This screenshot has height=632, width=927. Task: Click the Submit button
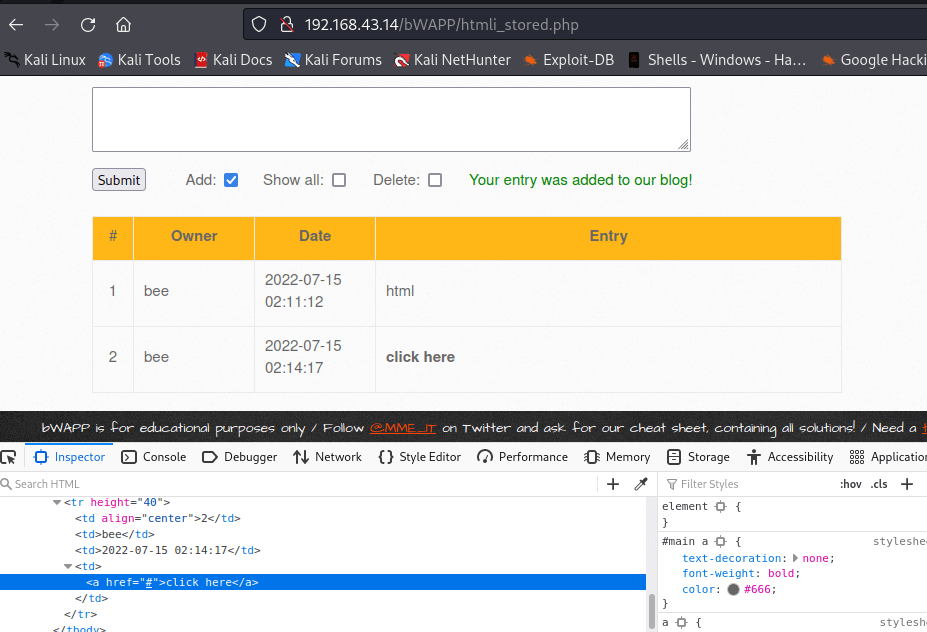point(117,180)
